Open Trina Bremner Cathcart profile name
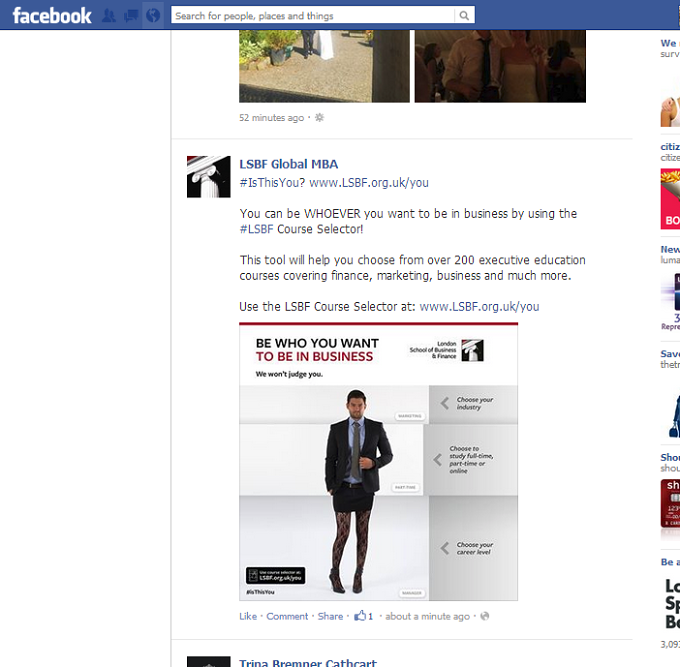This screenshot has width=680, height=667. [308, 663]
